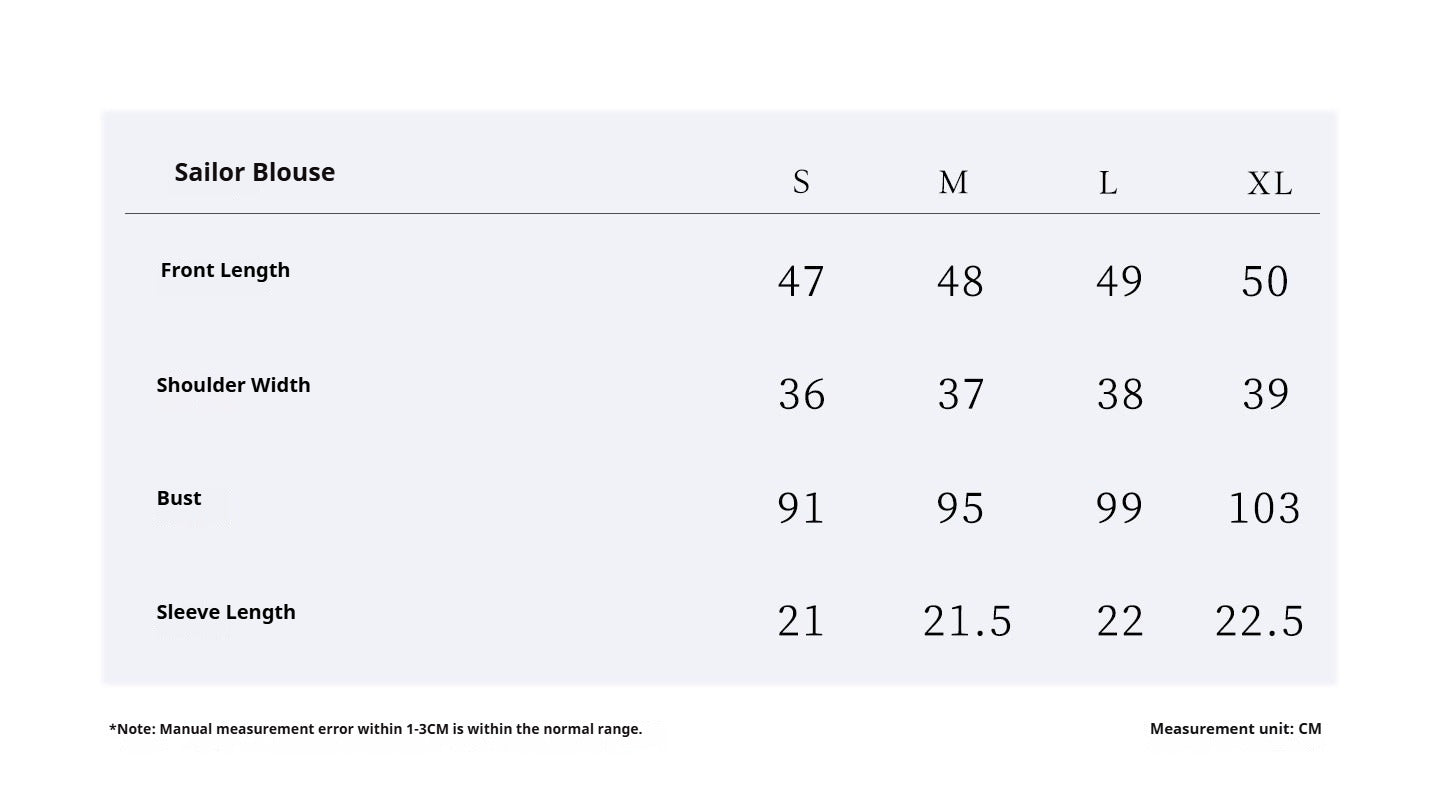Click the Bust row label

(x=179, y=498)
